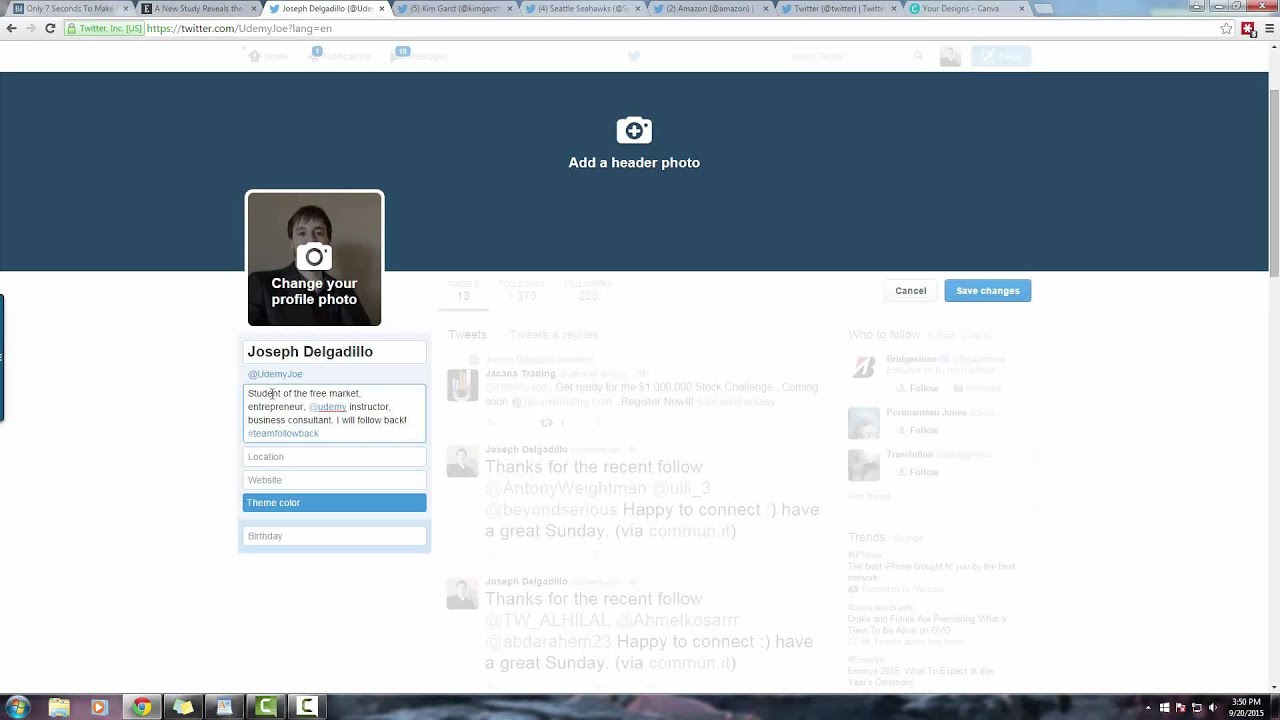
Task: Go back with the browser back arrow
Action: 12,28
